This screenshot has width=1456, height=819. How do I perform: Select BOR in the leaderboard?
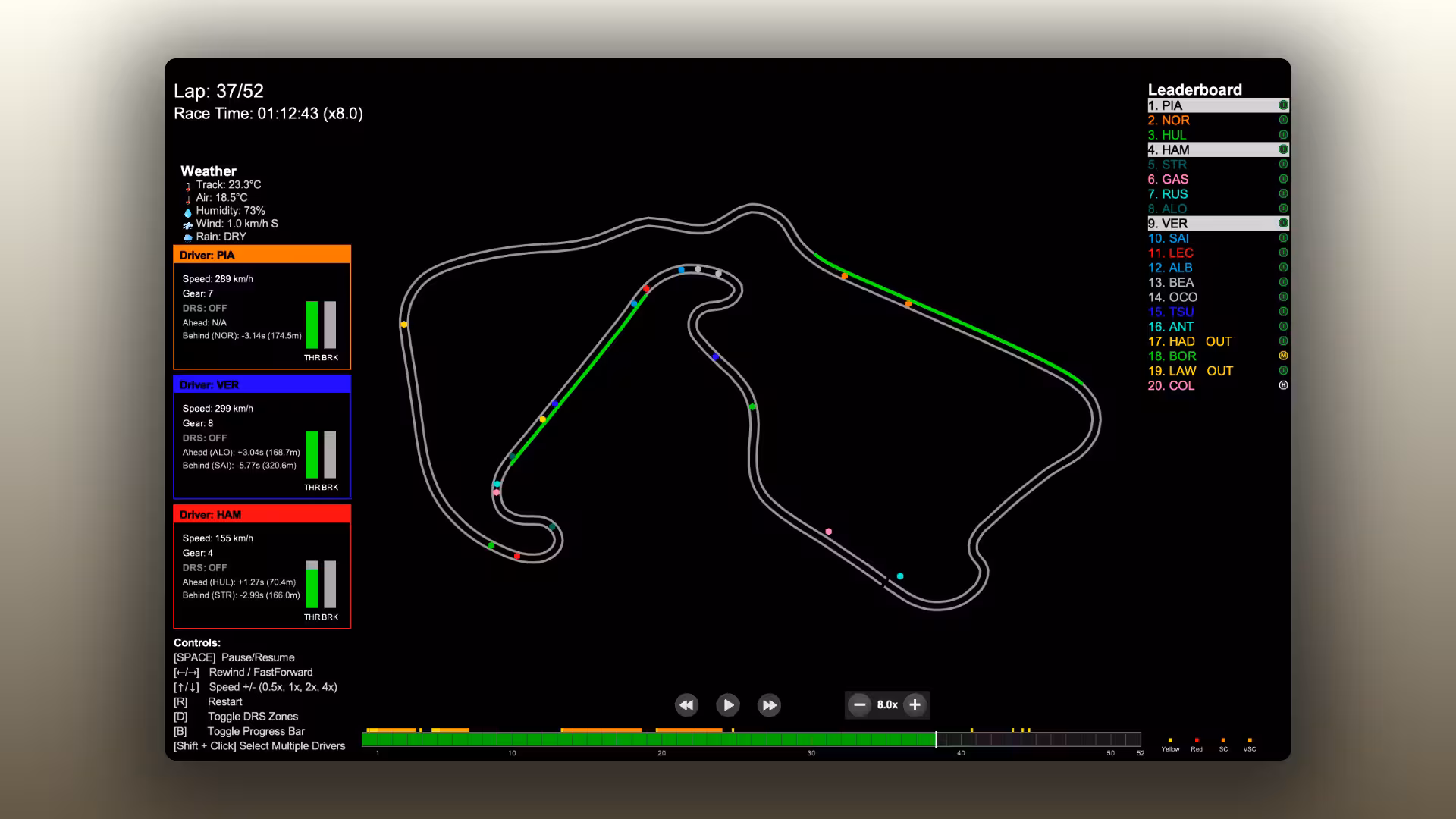pos(1218,356)
